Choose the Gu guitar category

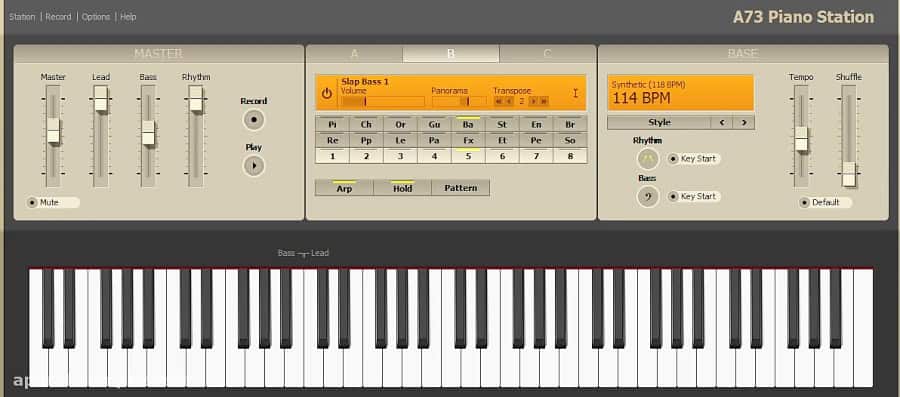coord(435,124)
